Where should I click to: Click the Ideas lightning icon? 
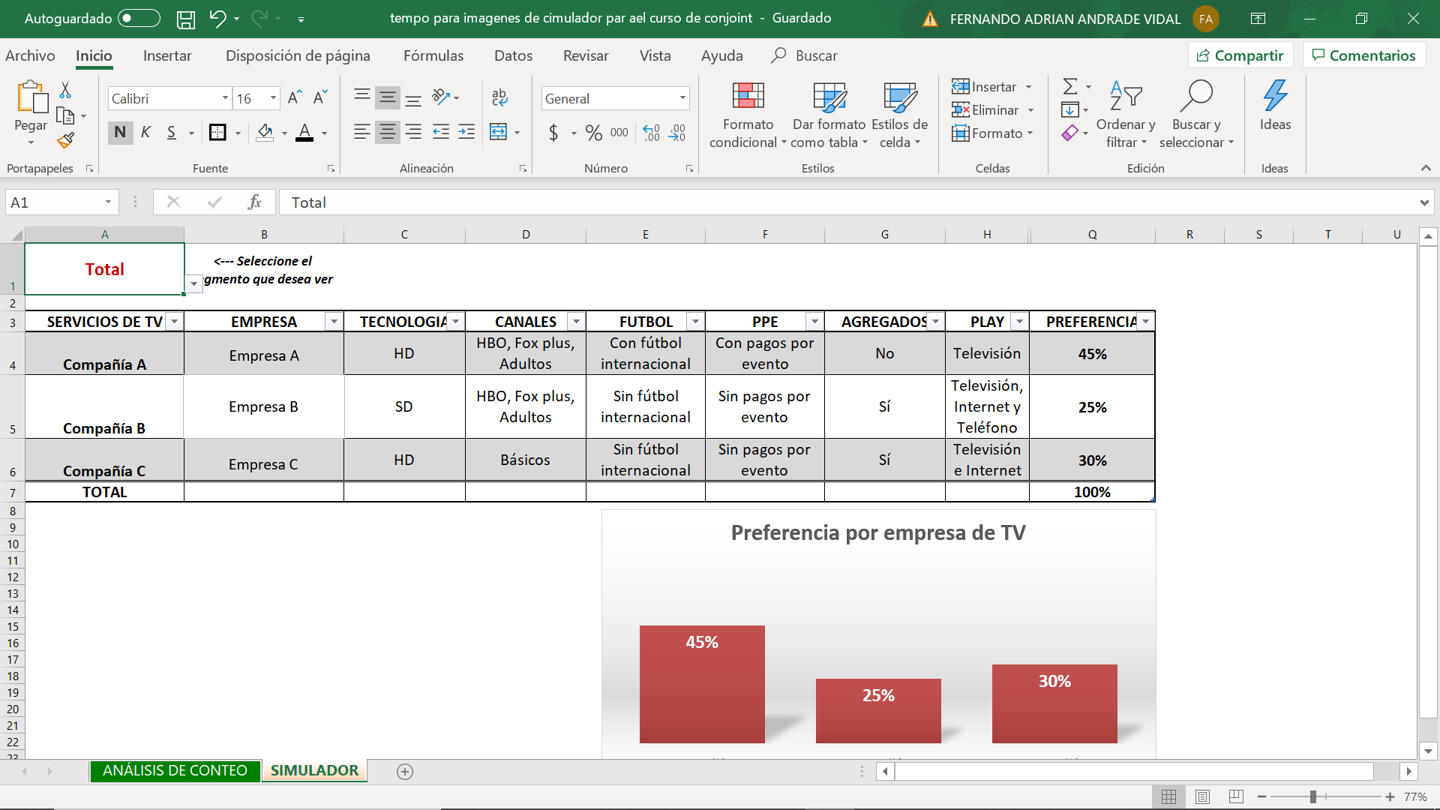[1275, 106]
